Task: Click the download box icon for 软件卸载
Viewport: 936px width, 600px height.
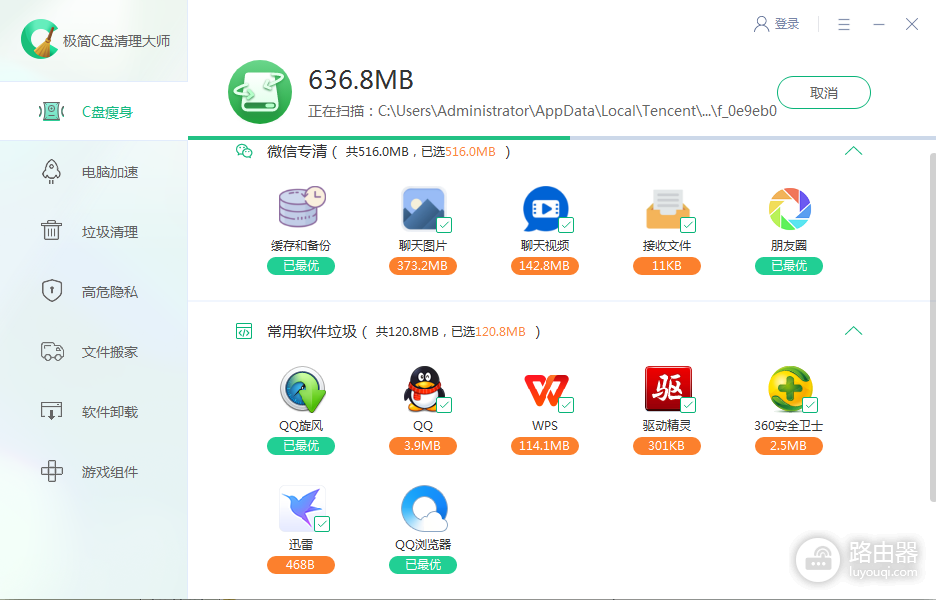Action: [51, 411]
